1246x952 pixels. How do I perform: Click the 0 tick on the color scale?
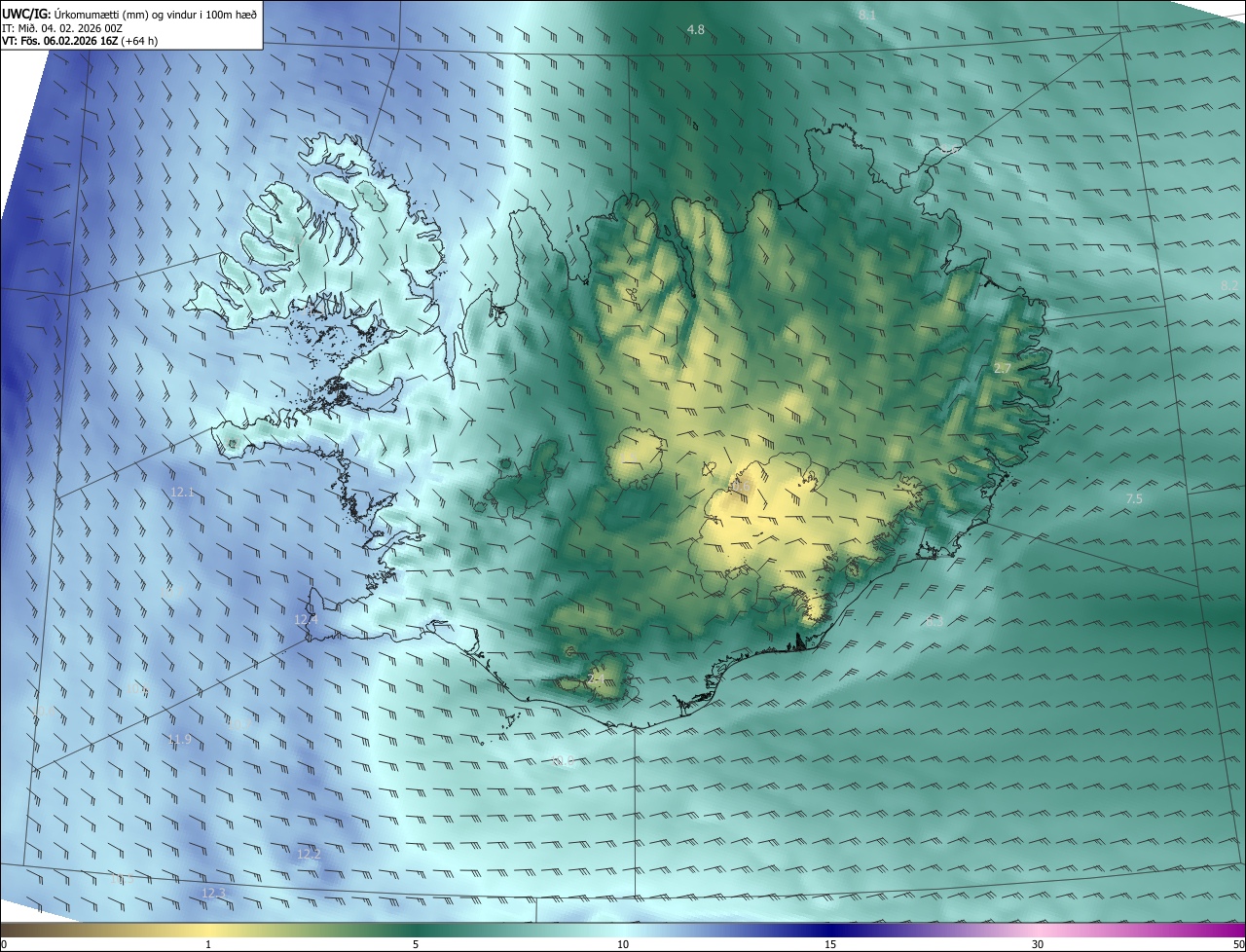pos(4,944)
